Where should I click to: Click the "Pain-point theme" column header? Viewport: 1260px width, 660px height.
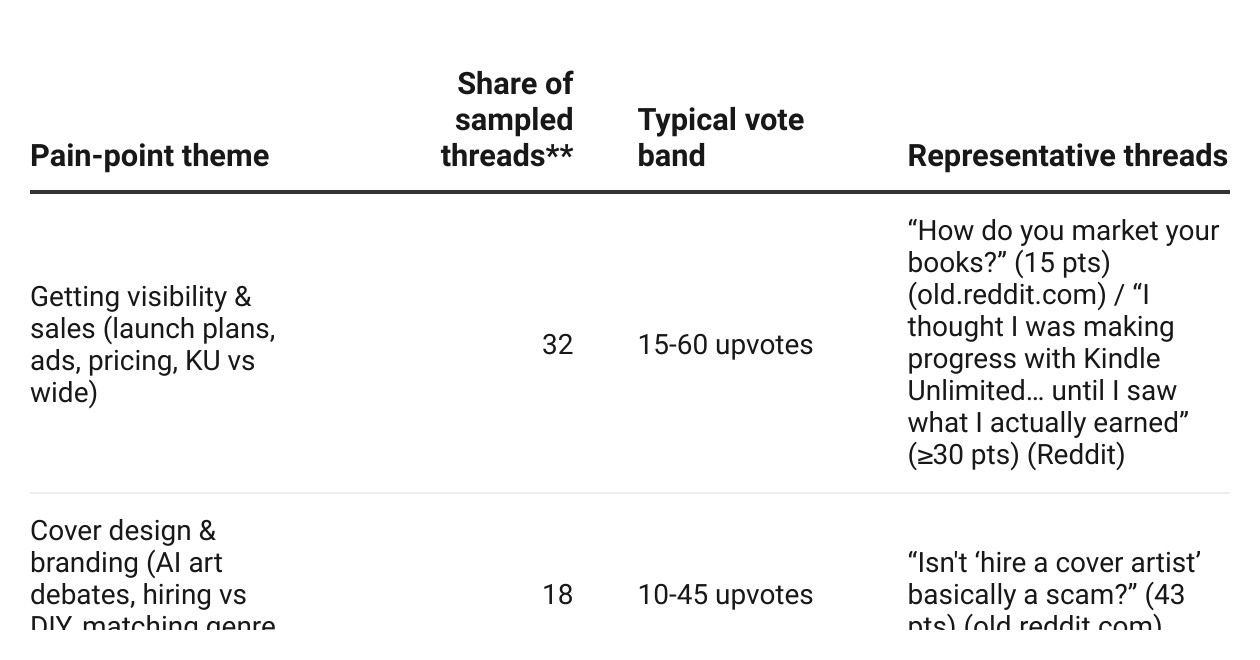pos(150,156)
